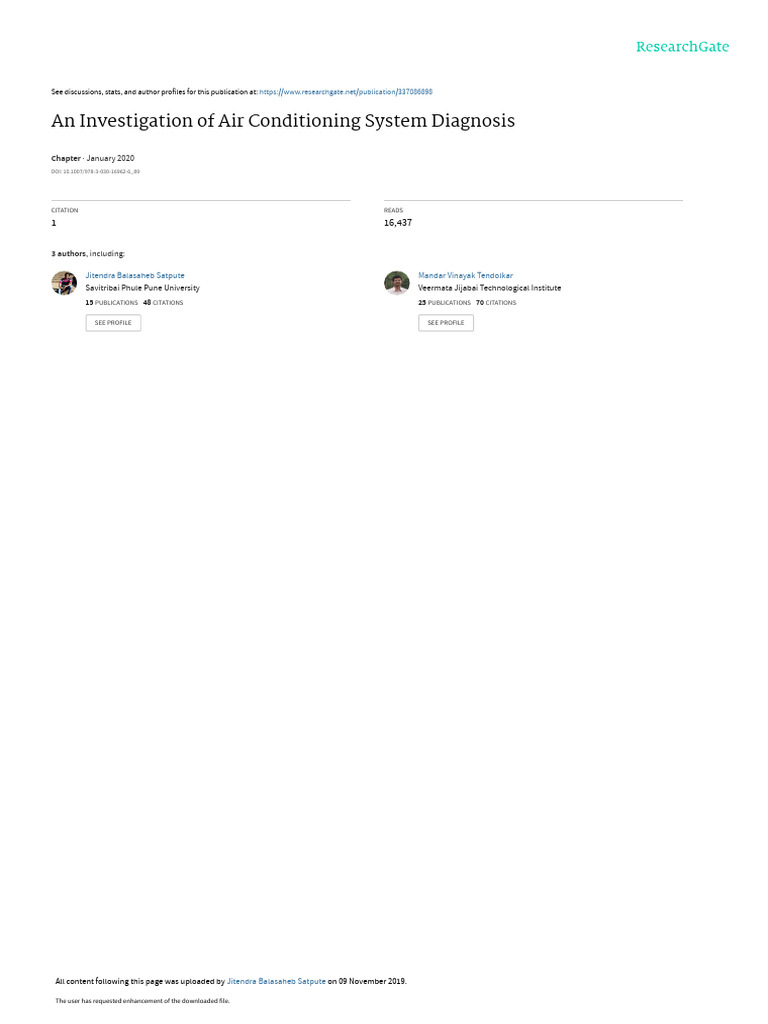
Task: Click the Jitendra Balasaheb Satpute profile photo
Action: click(64, 283)
